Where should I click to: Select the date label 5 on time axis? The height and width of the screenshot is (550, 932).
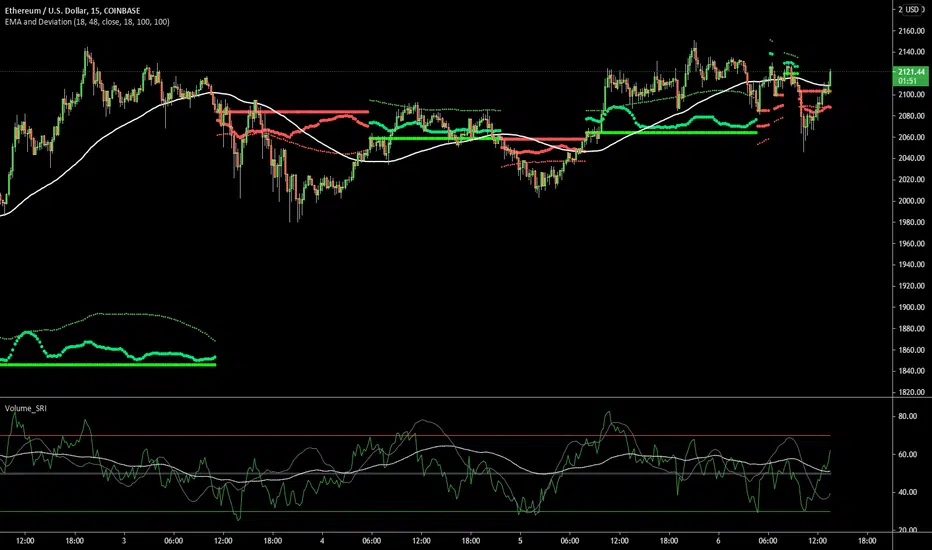coord(520,541)
